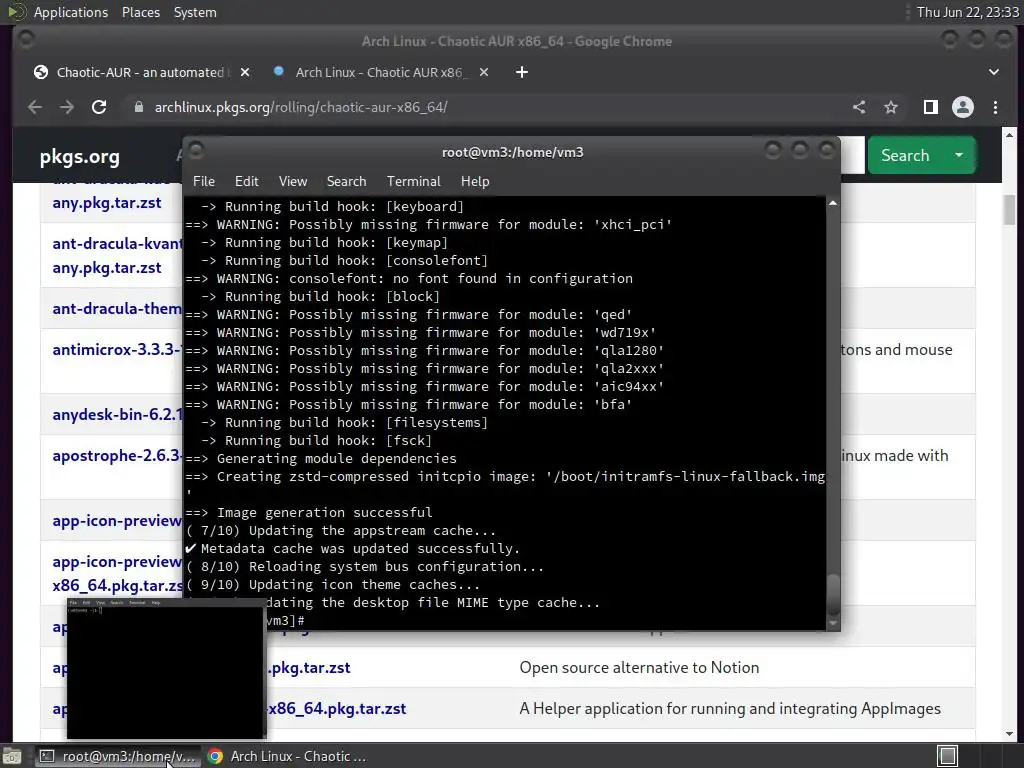Click workspace switcher in bottom right panel
Viewport: 1024px width, 768px height.
(948, 756)
